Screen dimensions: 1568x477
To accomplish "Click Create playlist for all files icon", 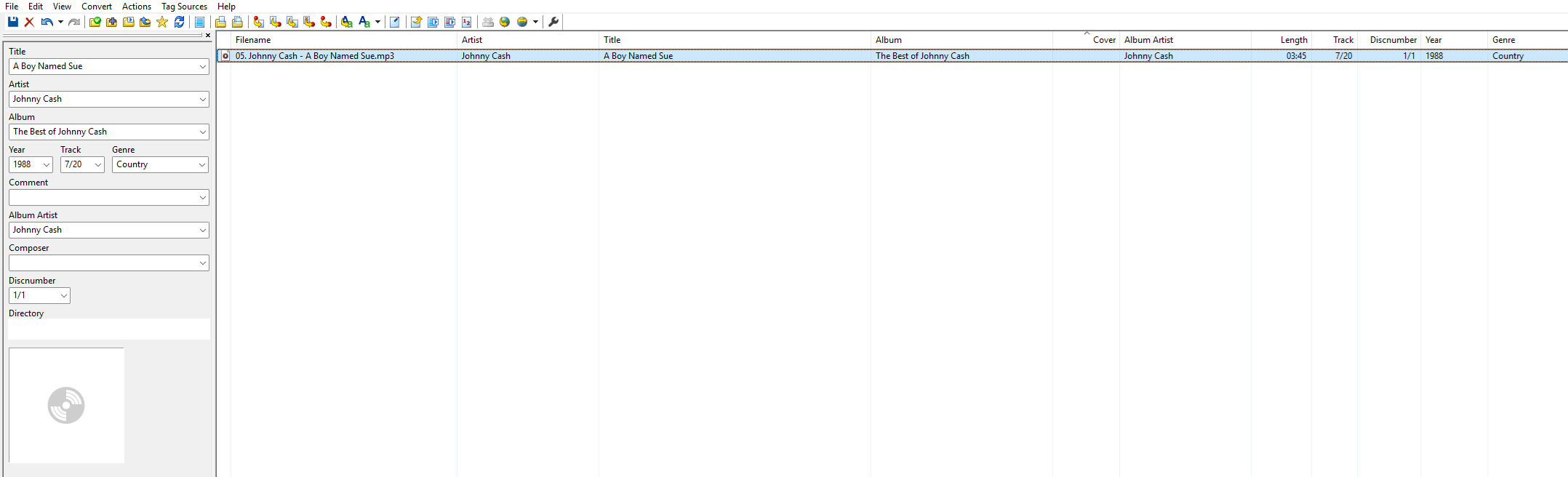I will click(x=433, y=22).
